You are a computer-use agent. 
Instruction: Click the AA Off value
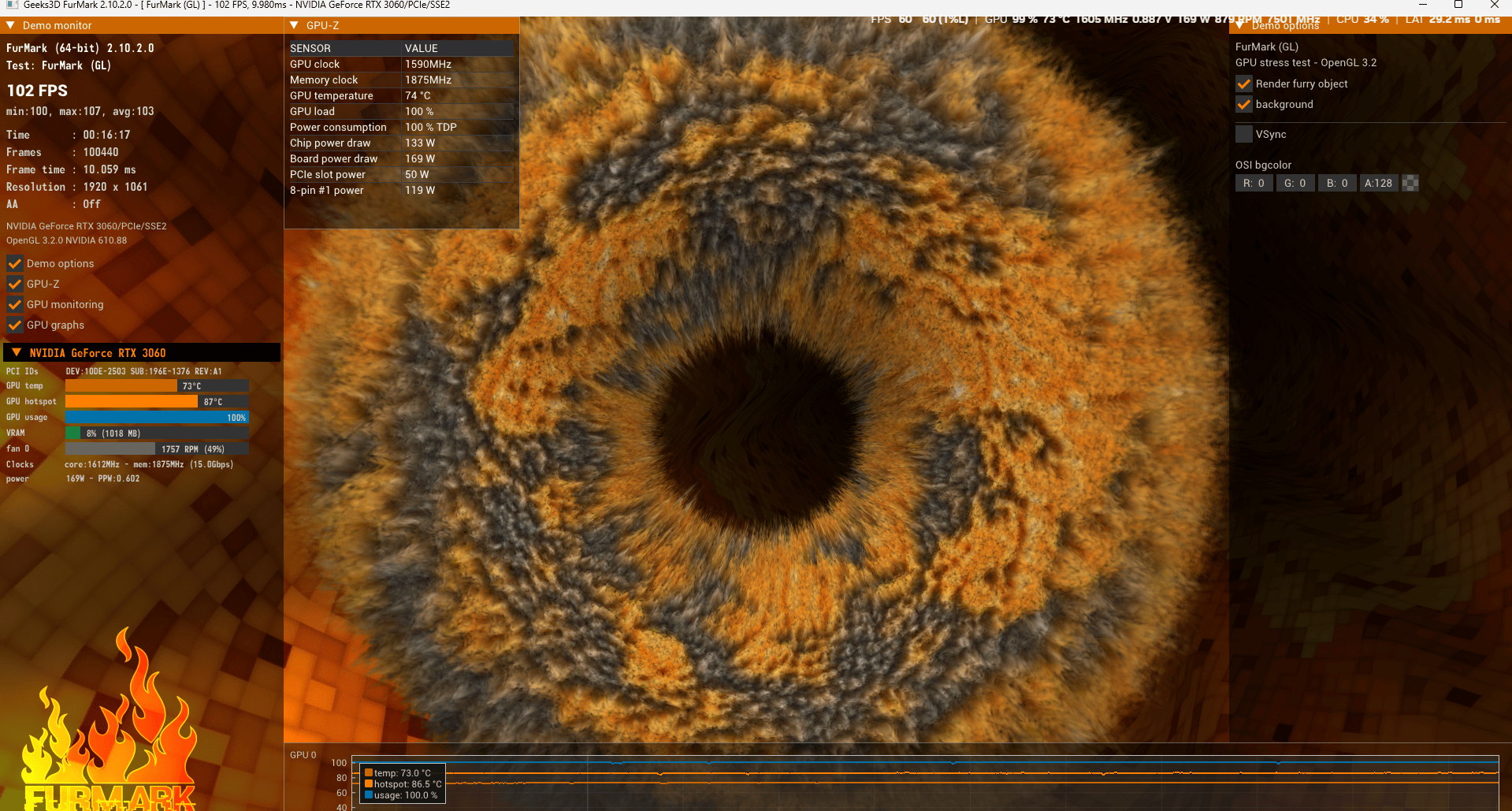click(x=91, y=204)
